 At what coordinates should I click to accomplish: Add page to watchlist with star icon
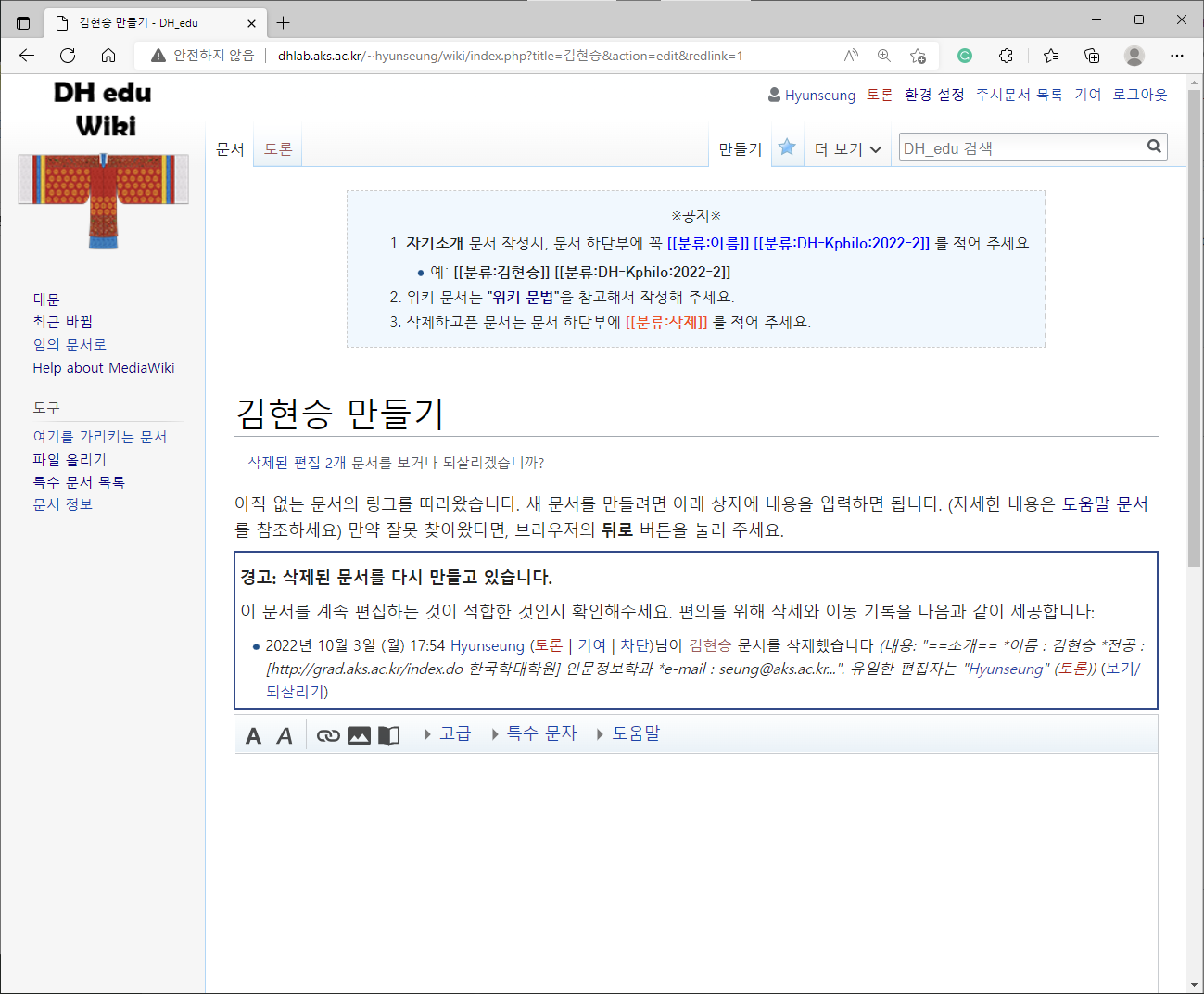[787, 147]
